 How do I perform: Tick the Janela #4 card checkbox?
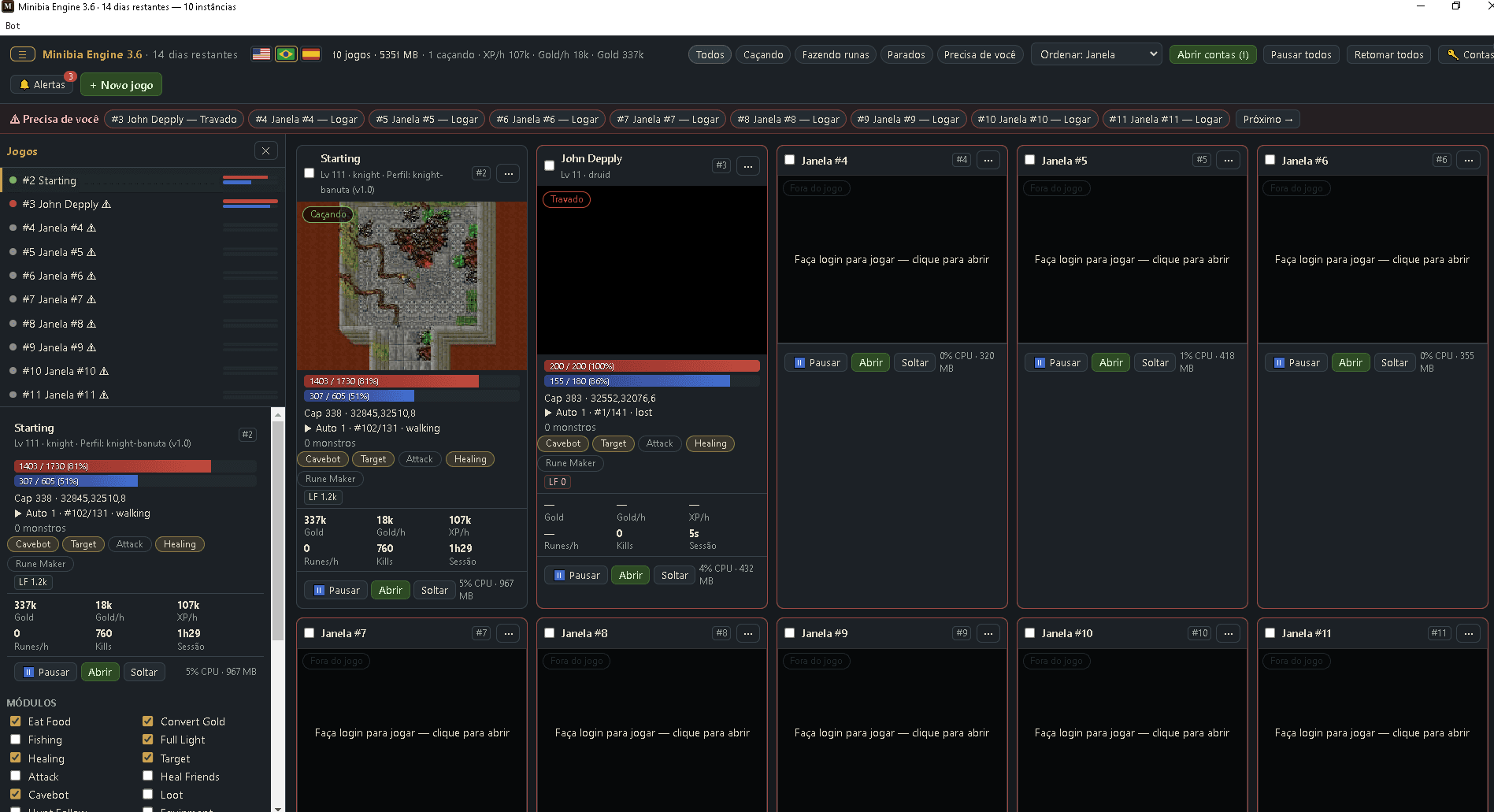click(790, 160)
